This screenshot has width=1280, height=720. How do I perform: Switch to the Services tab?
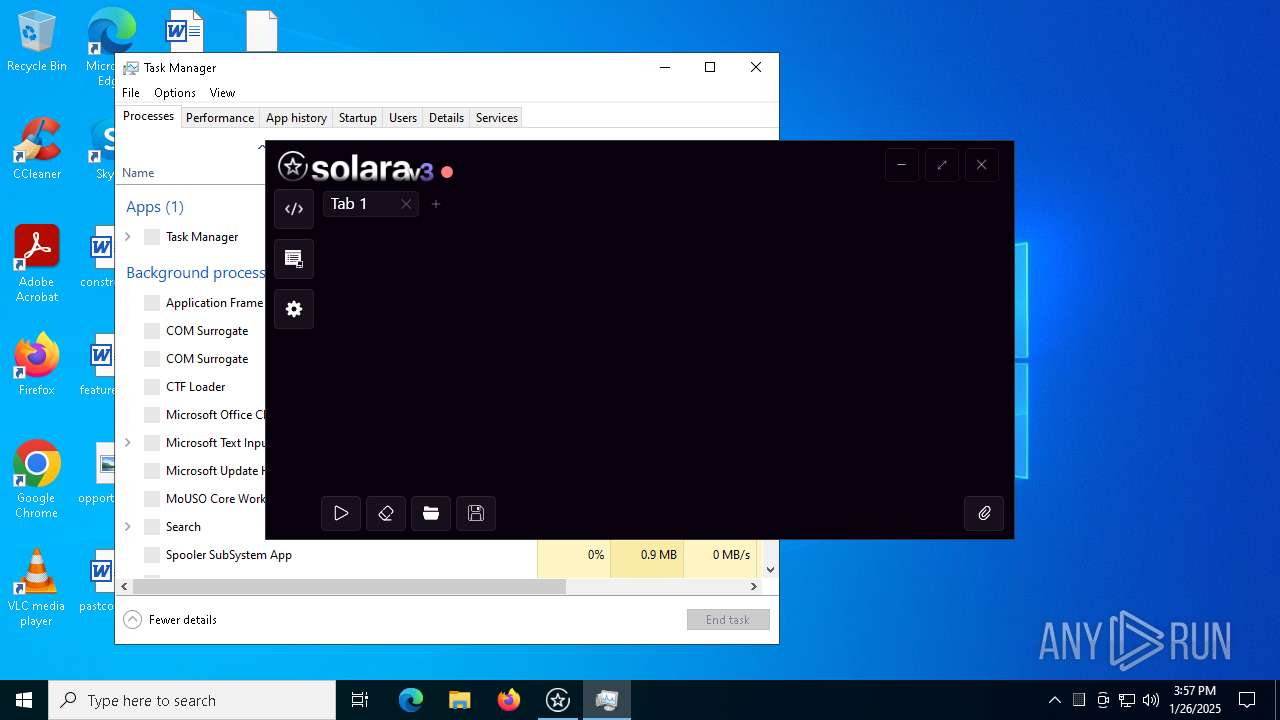pos(497,117)
